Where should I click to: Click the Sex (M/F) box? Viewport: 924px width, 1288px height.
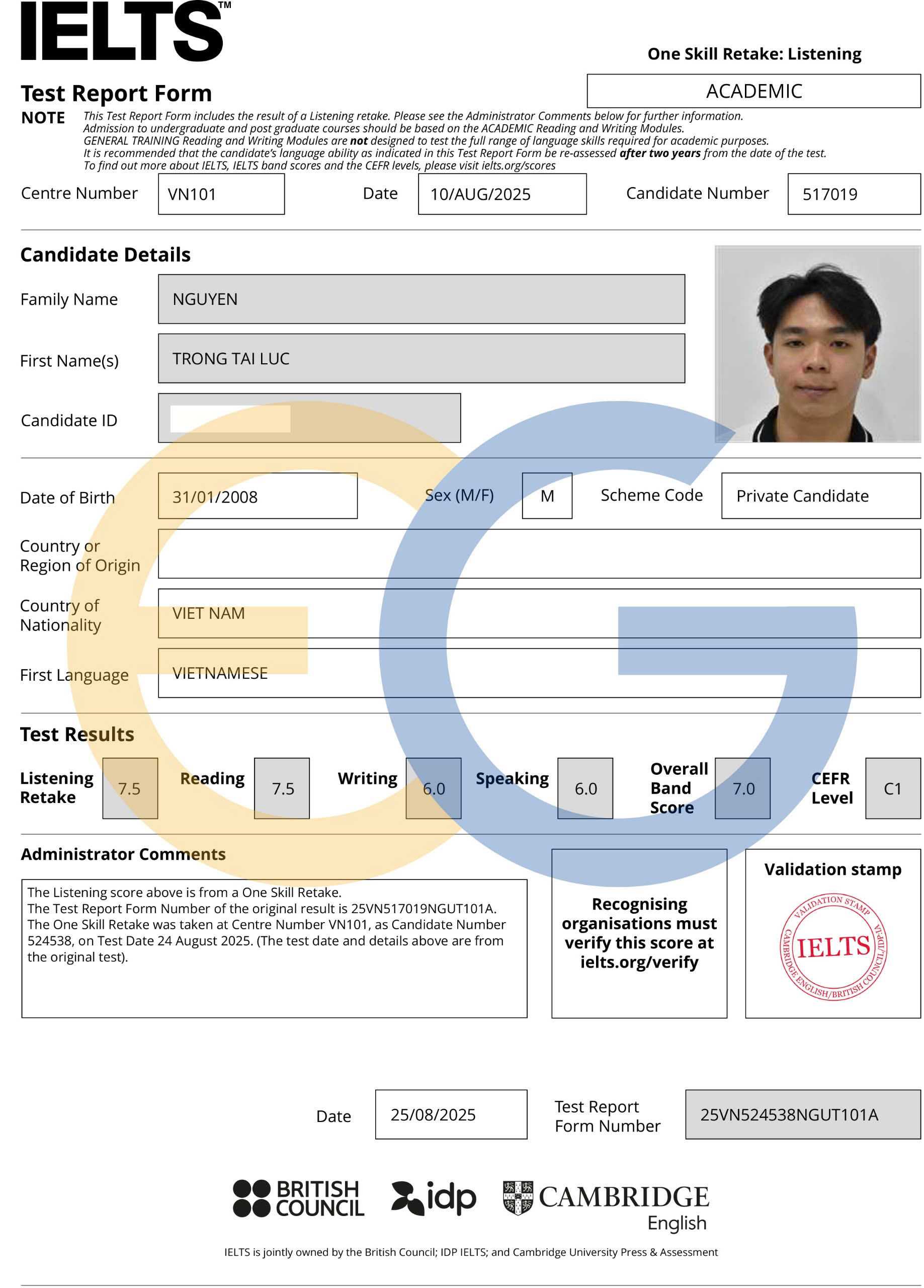[x=546, y=496]
